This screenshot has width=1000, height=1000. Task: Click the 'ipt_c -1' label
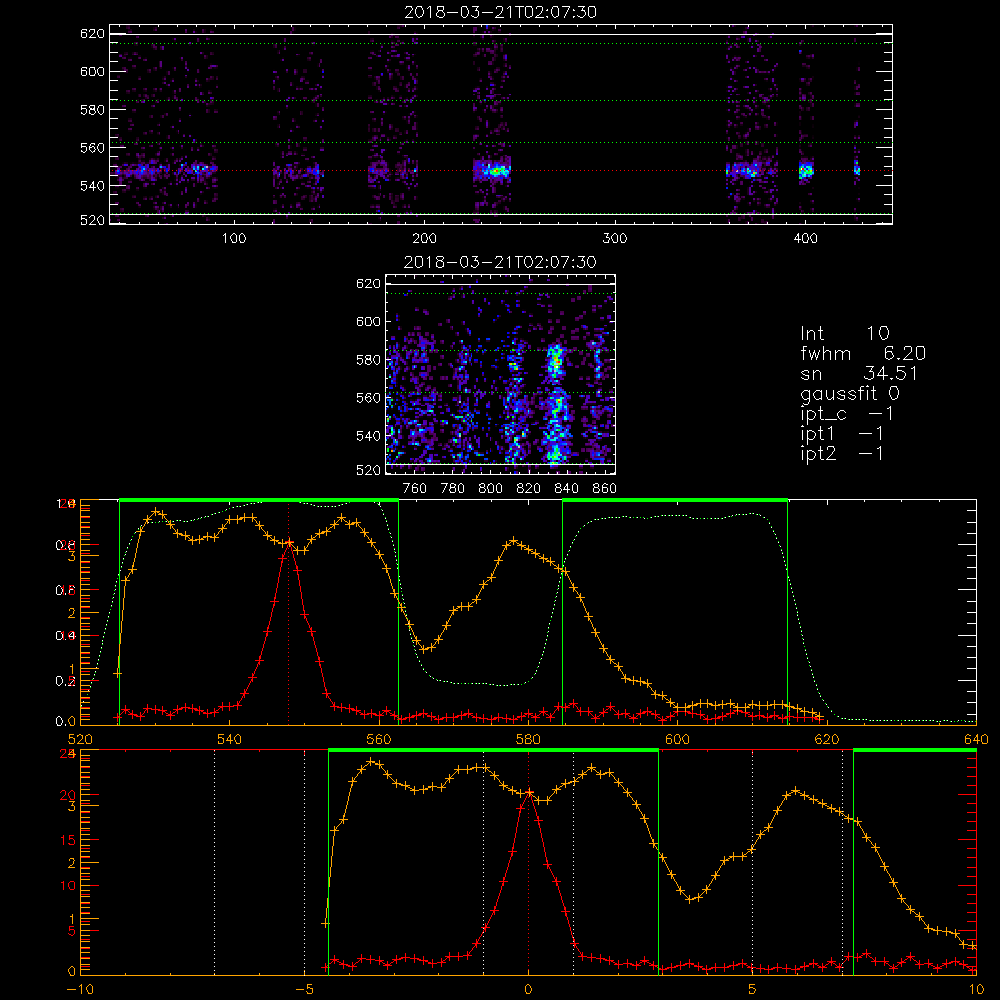click(x=847, y=414)
